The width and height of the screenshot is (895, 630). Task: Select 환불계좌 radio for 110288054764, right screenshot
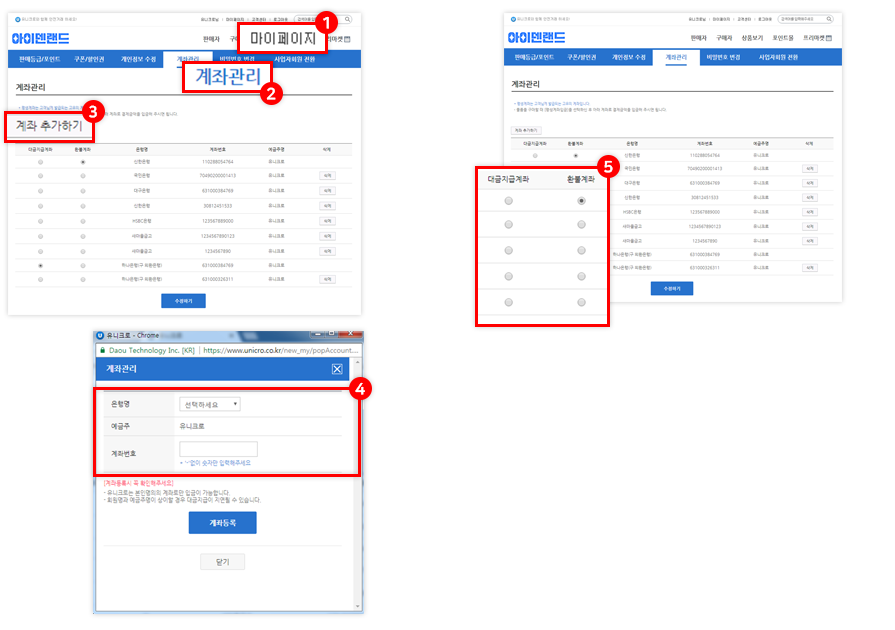576,156
